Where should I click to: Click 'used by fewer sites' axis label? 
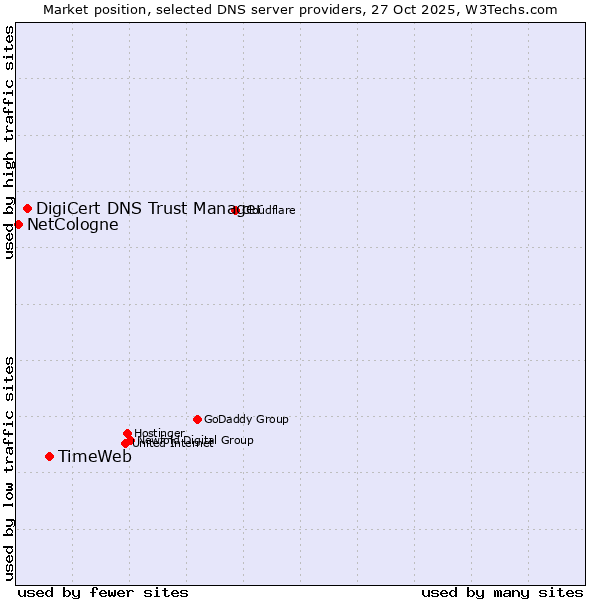point(103,592)
